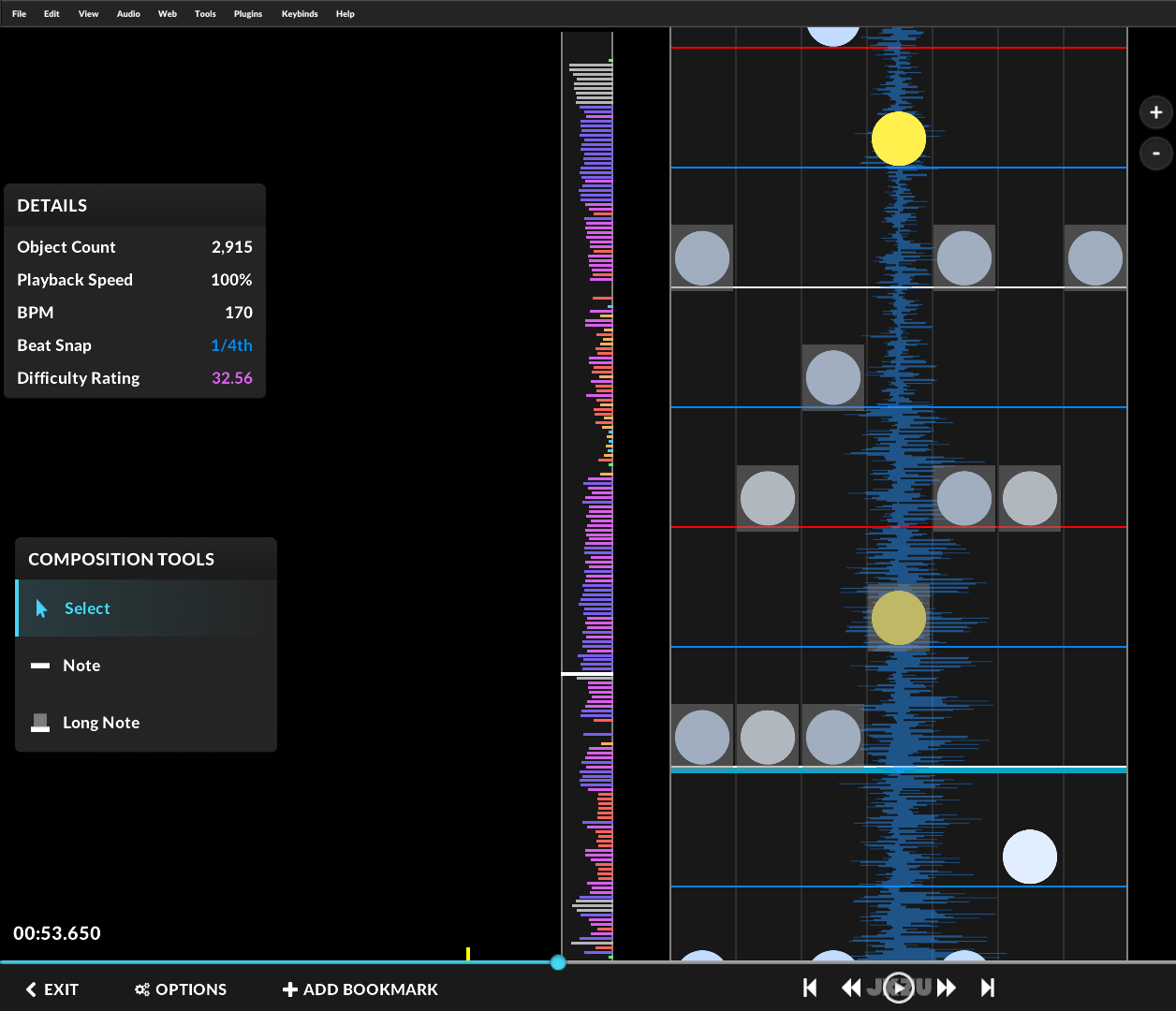Choose the Long Note tool
This screenshot has width=1176, height=1011.
(x=100, y=723)
